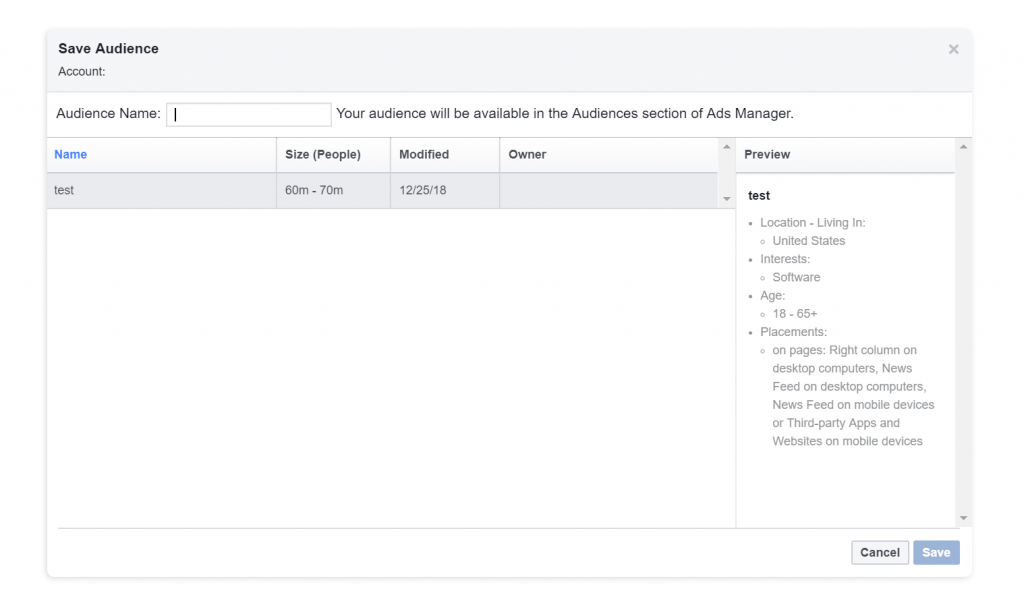Cancel saving the audience
1024x614 pixels.
tap(880, 553)
